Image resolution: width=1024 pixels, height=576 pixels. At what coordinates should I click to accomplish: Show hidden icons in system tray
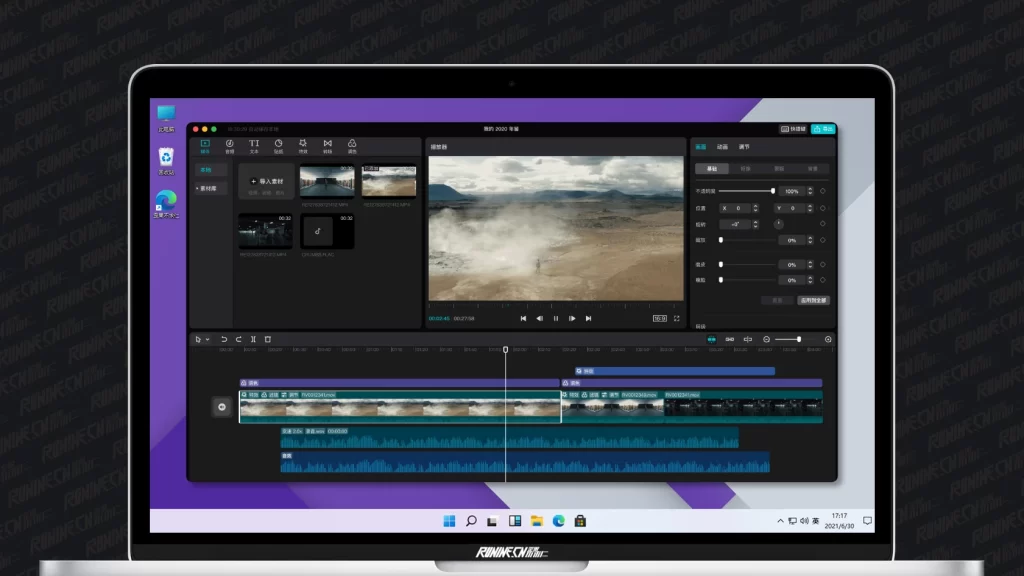coord(780,521)
